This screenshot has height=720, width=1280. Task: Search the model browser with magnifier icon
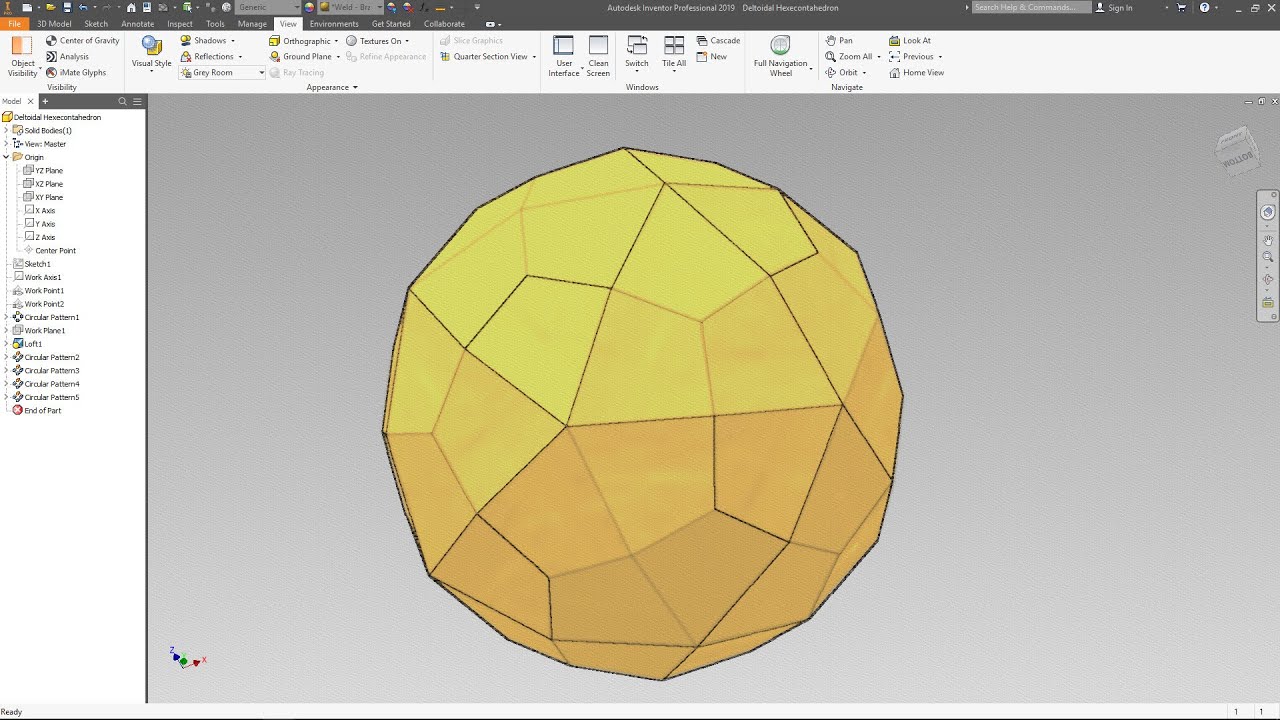(123, 102)
